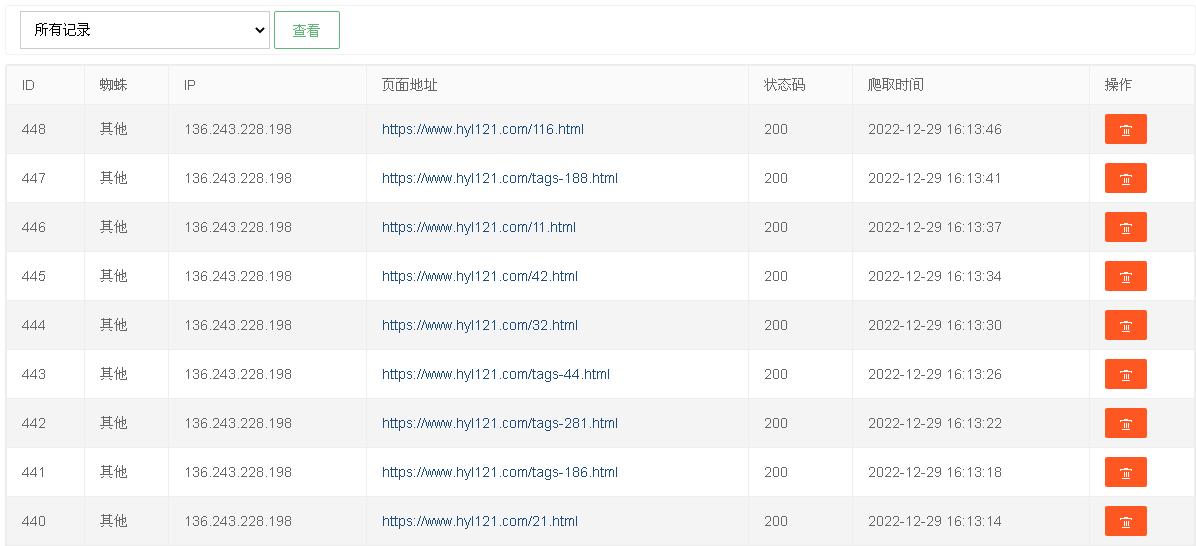Open link hyl121.com/116.html
1196x546 pixels.
[x=483, y=130]
